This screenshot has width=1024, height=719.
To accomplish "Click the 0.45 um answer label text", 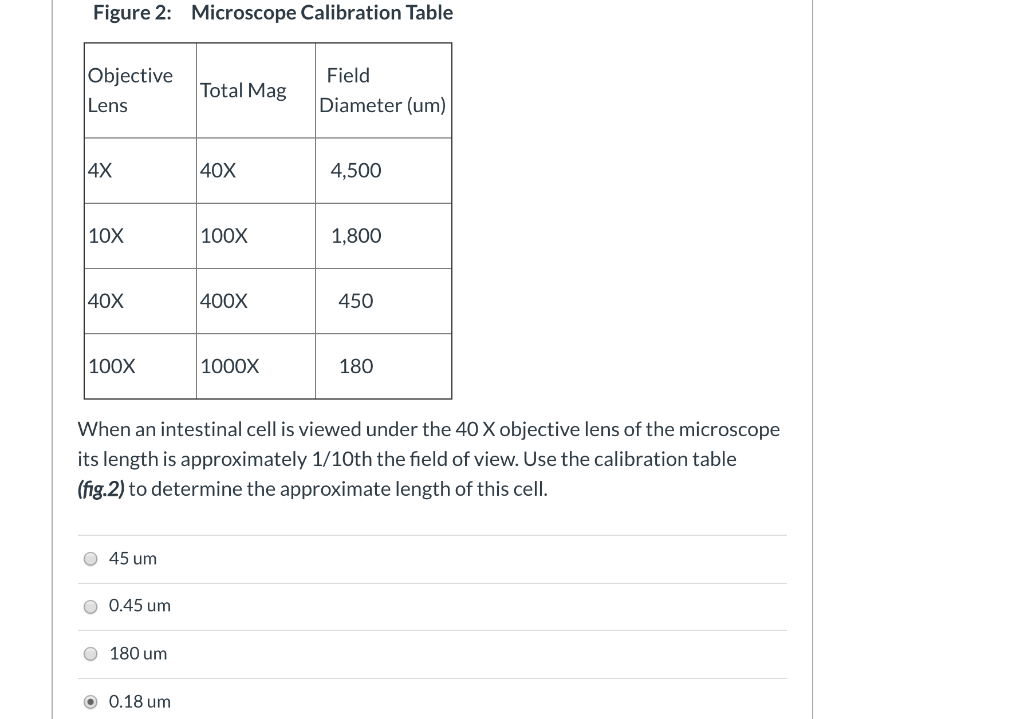I will (138, 606).
